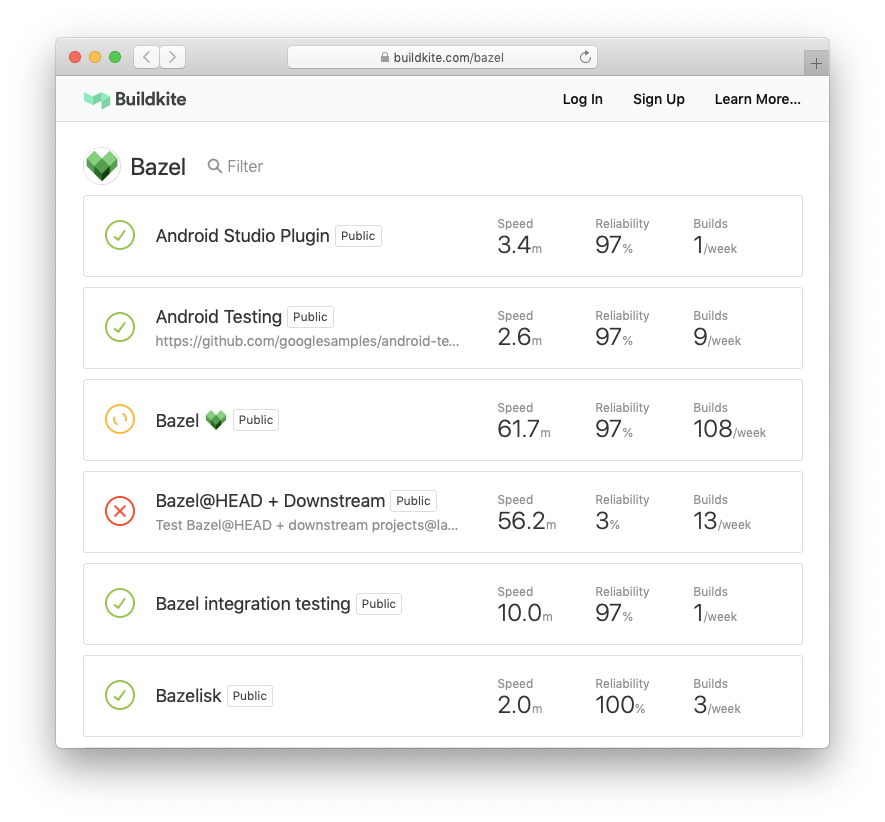
Task: Click the passing status icon beside Bazelisk
Action: [120, 695]
